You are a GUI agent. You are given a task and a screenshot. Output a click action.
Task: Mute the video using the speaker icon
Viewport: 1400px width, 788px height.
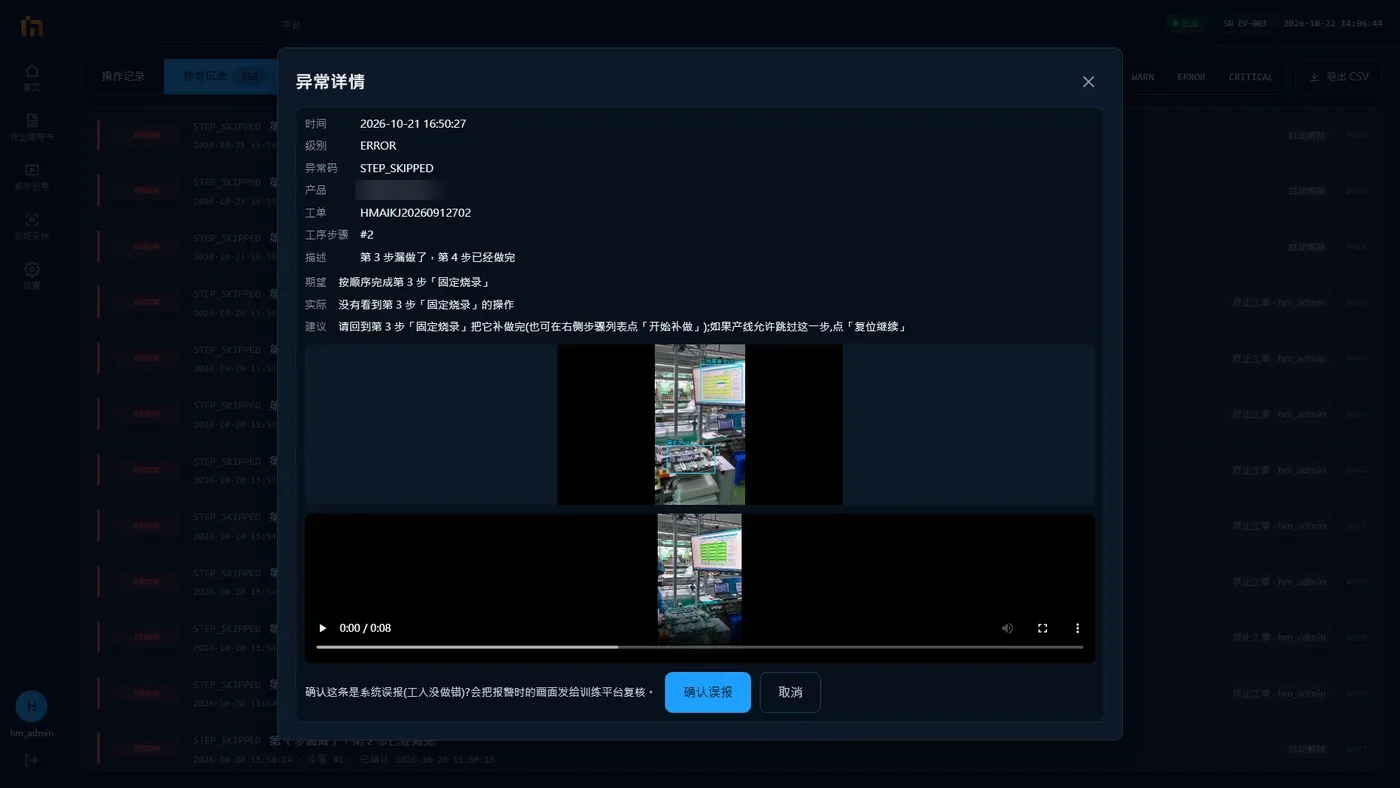pos(1007,628)
